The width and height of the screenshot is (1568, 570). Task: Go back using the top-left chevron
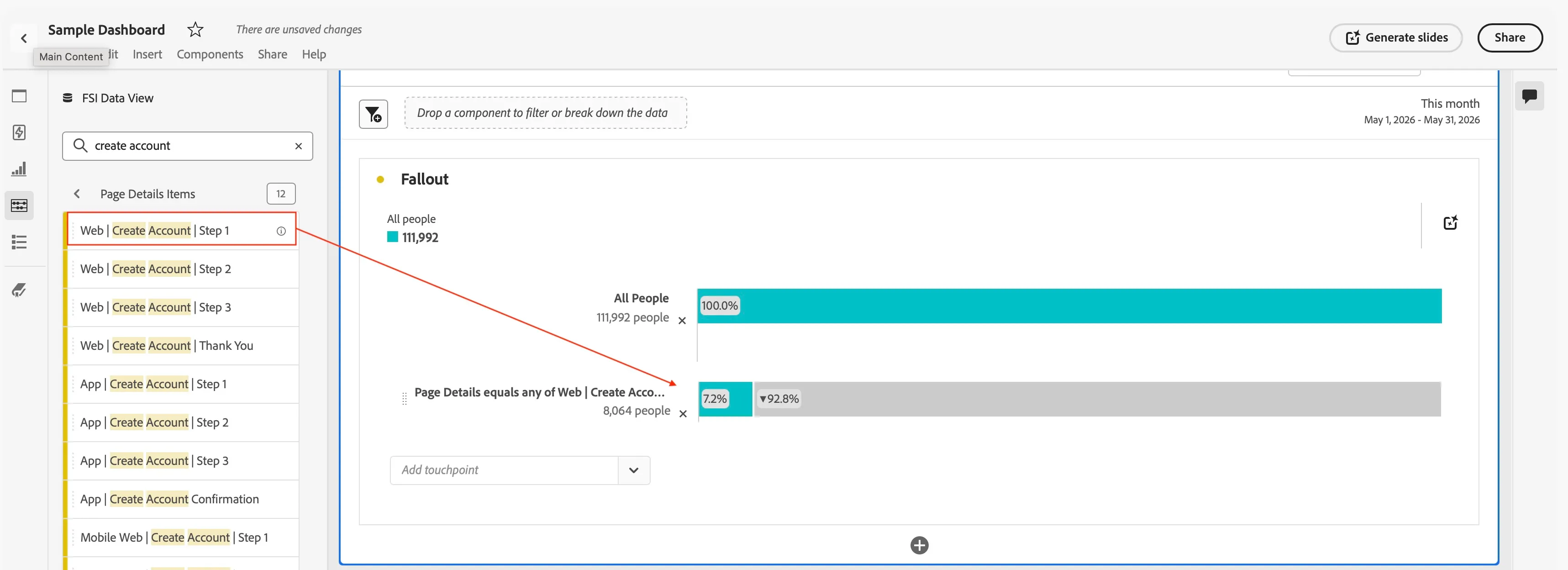pos(24,38)
